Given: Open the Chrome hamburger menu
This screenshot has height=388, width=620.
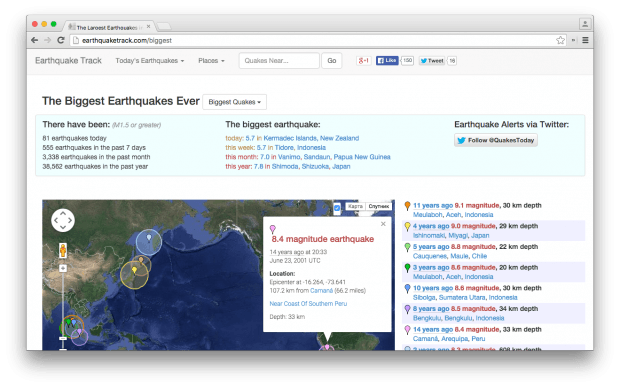Looking at the screenshot, I should [x=585, y=40].
